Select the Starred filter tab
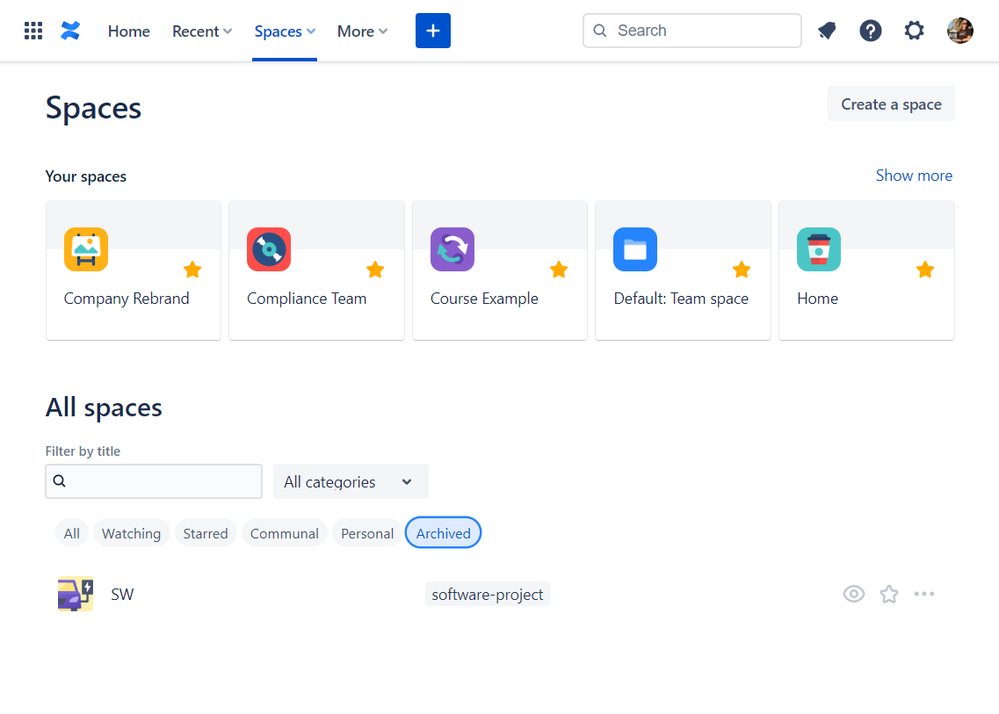Screen dimensions: 999x714 [x=205, y=533]
